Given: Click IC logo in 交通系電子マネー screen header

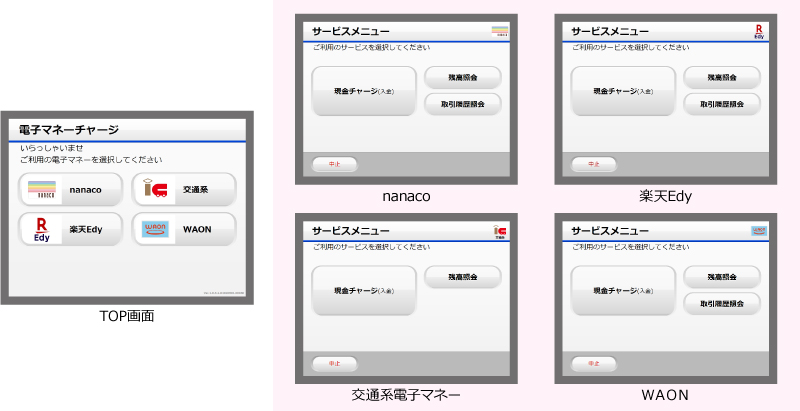Looking at the screenshot, I should coord(499,232).
